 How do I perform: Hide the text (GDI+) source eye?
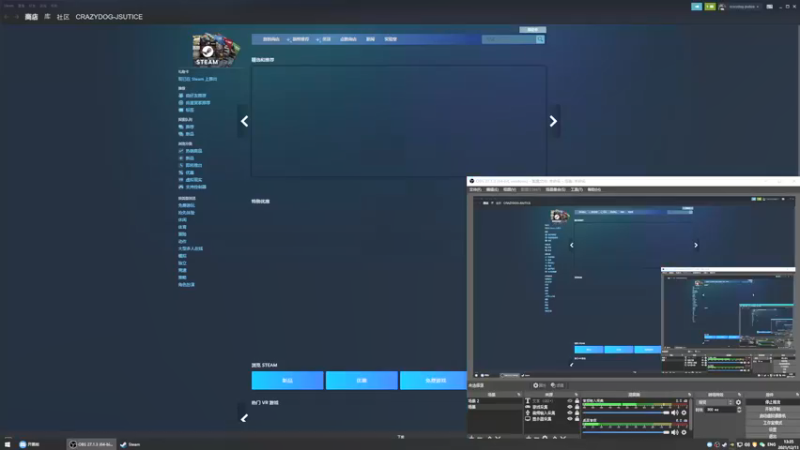click(x=570, y=401)
